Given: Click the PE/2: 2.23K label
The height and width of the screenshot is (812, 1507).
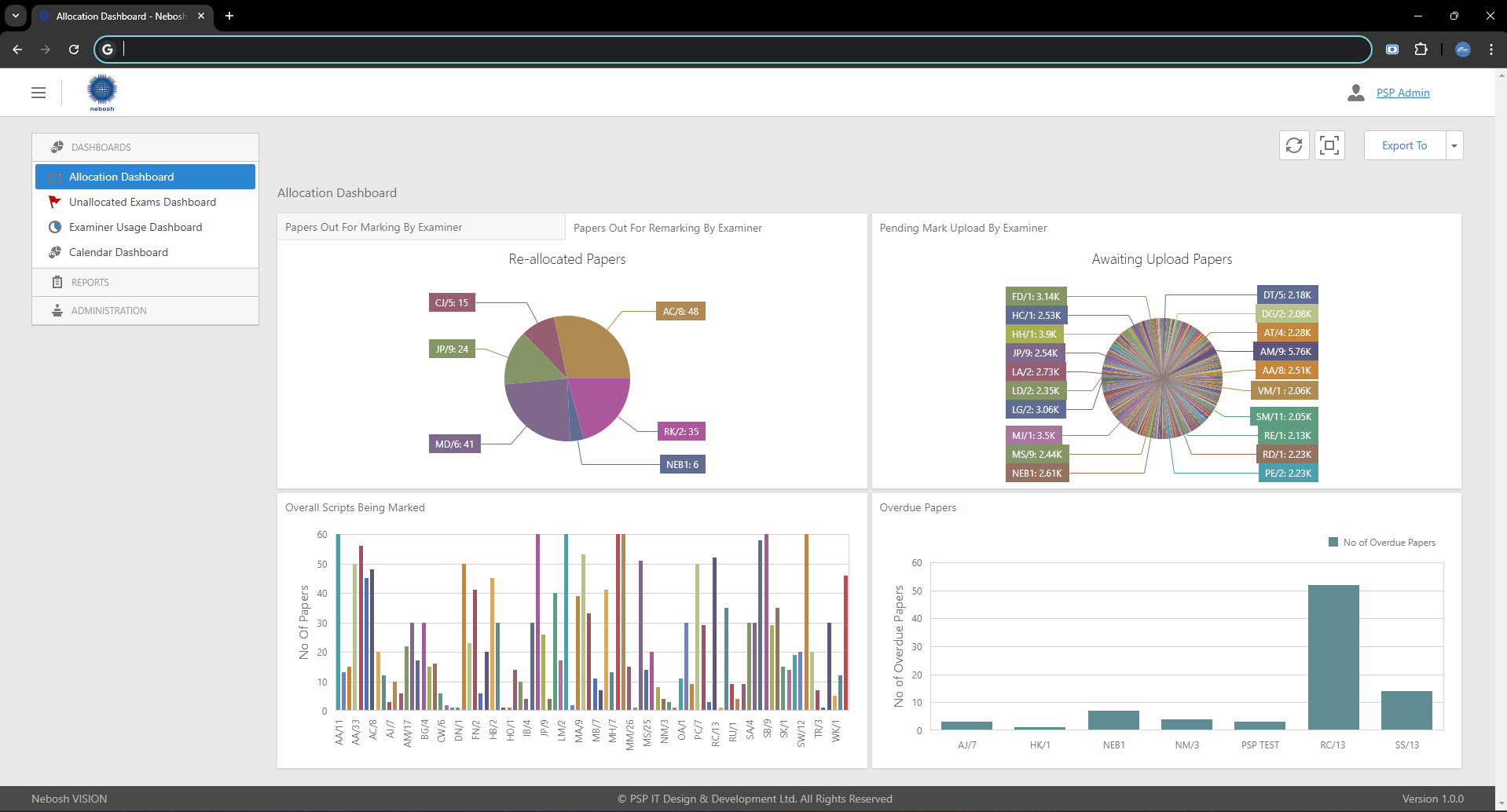Looking at the screenshot, I should click(x=1288, y=474).
